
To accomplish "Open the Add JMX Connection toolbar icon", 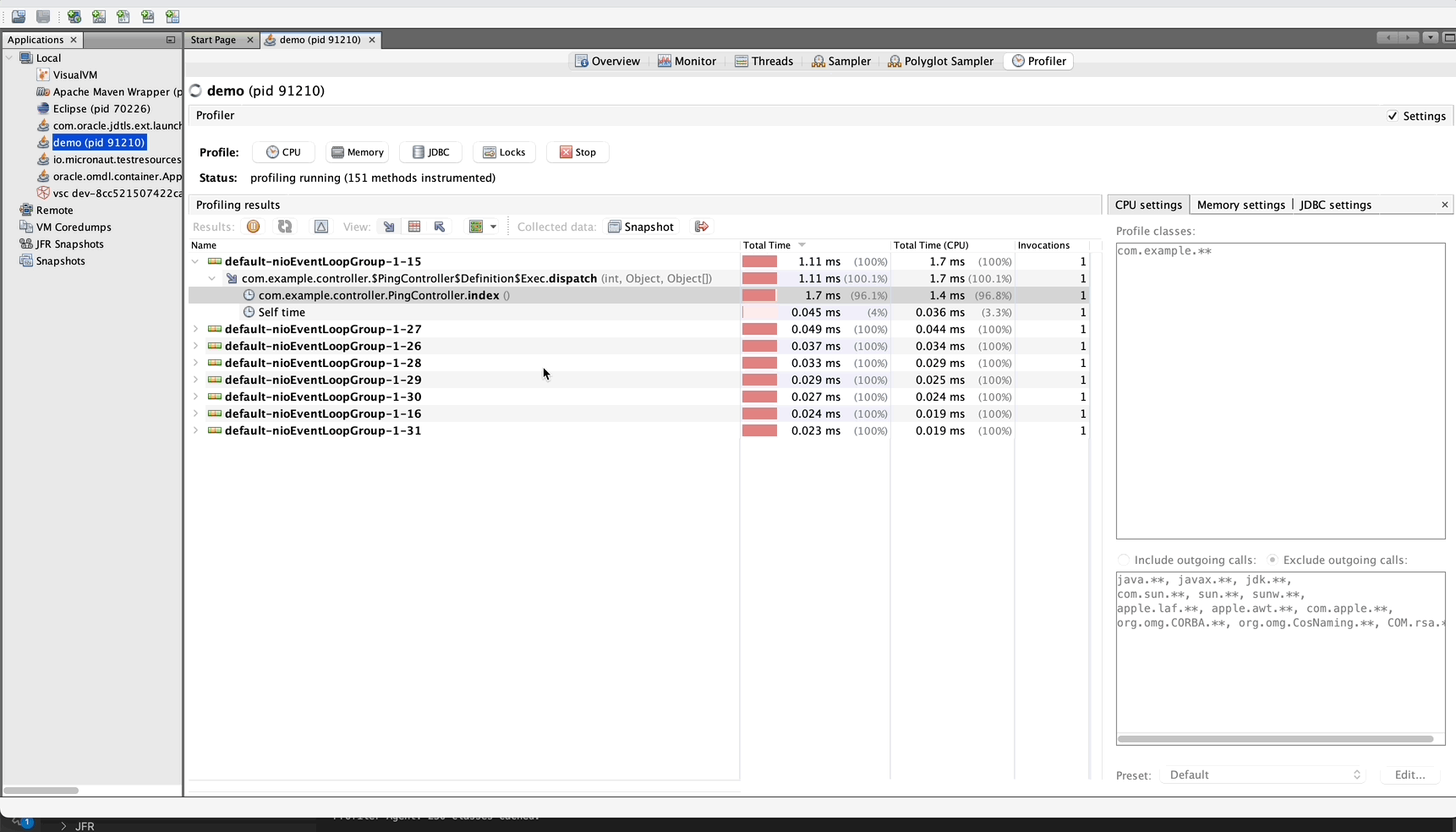I will pyautogui.click(x=99, y=17).
